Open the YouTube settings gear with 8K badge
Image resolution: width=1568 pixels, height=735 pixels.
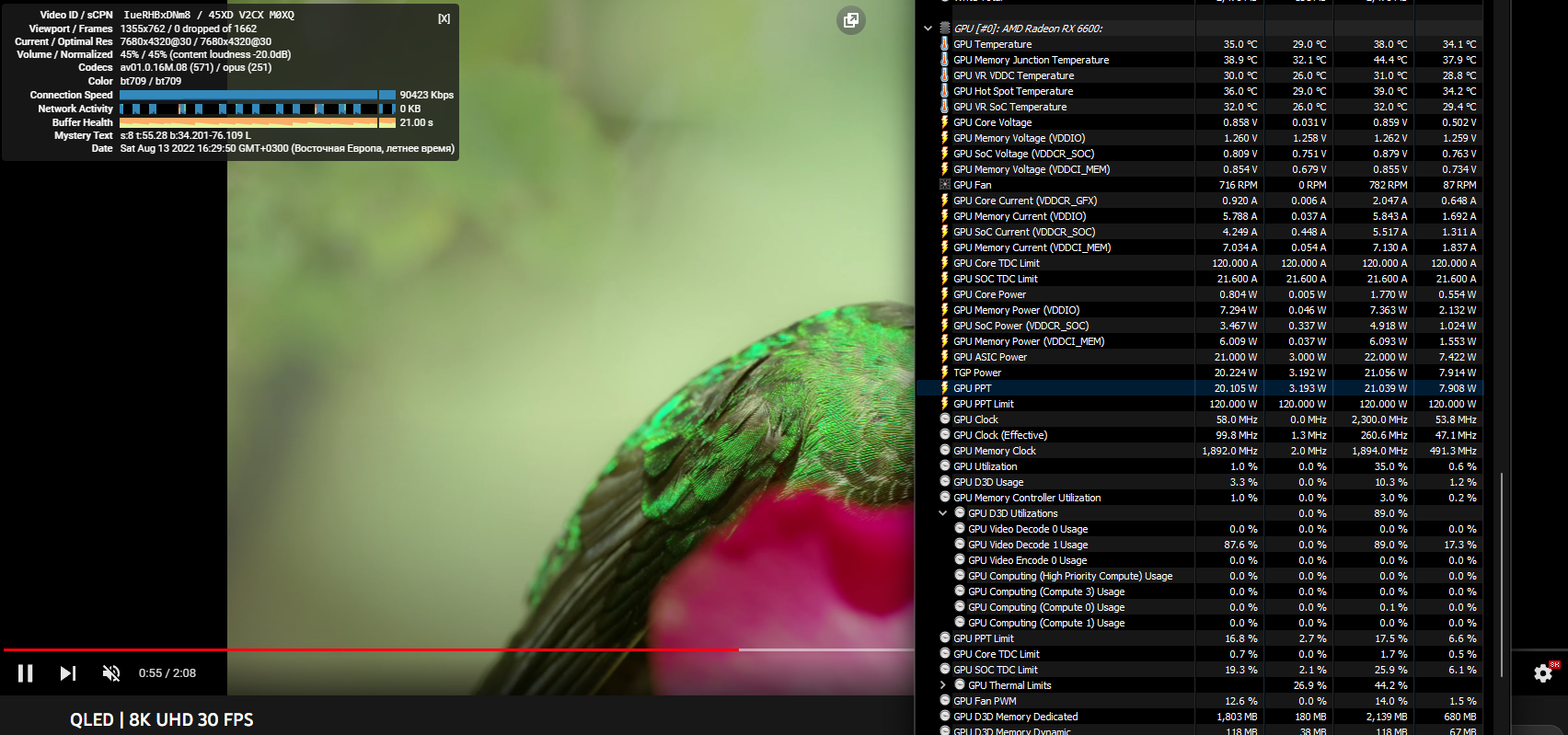point(1544,673)
